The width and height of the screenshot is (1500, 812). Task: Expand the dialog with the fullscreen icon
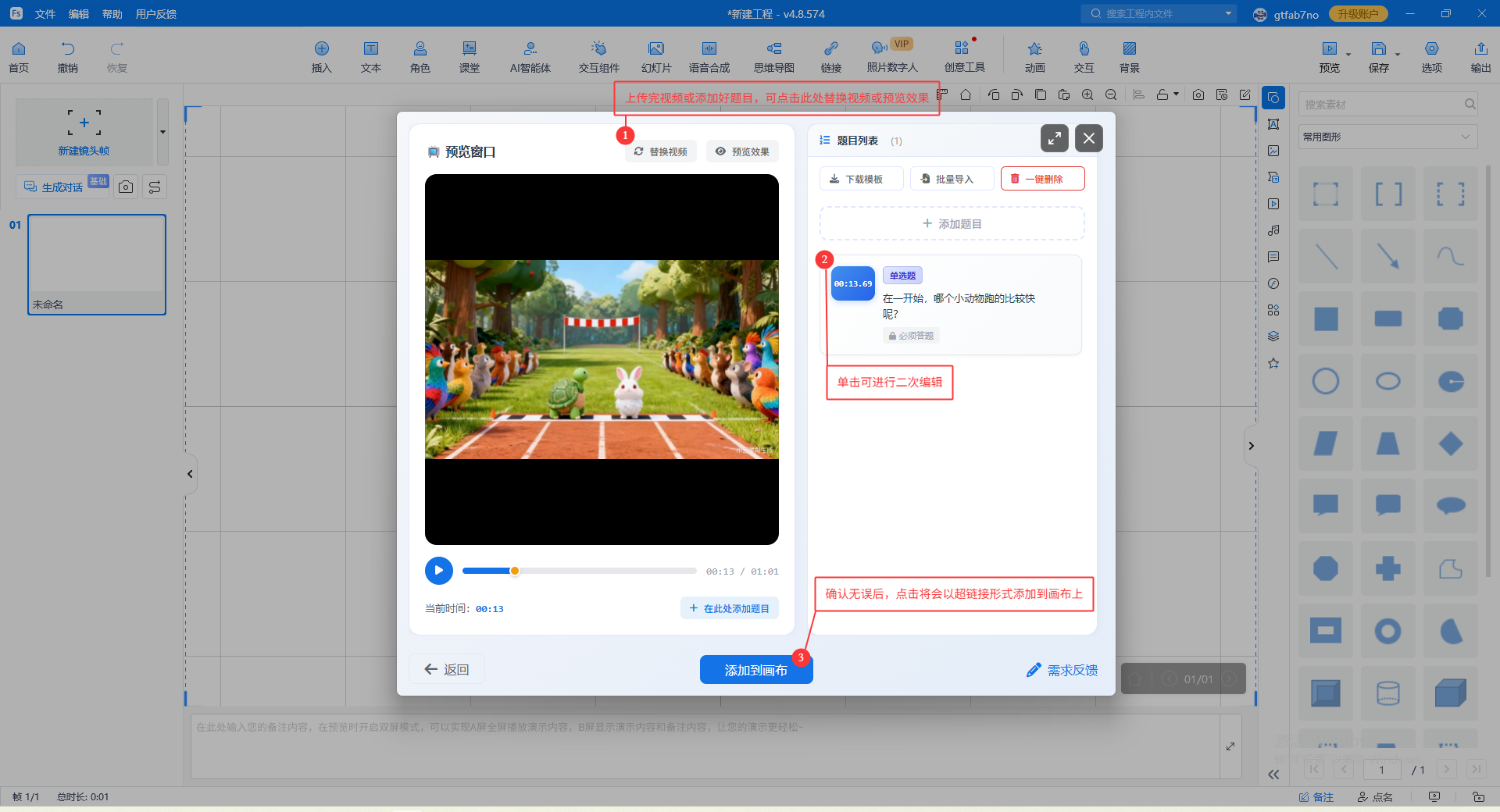pyautogui.click(x=1054, y=139)
